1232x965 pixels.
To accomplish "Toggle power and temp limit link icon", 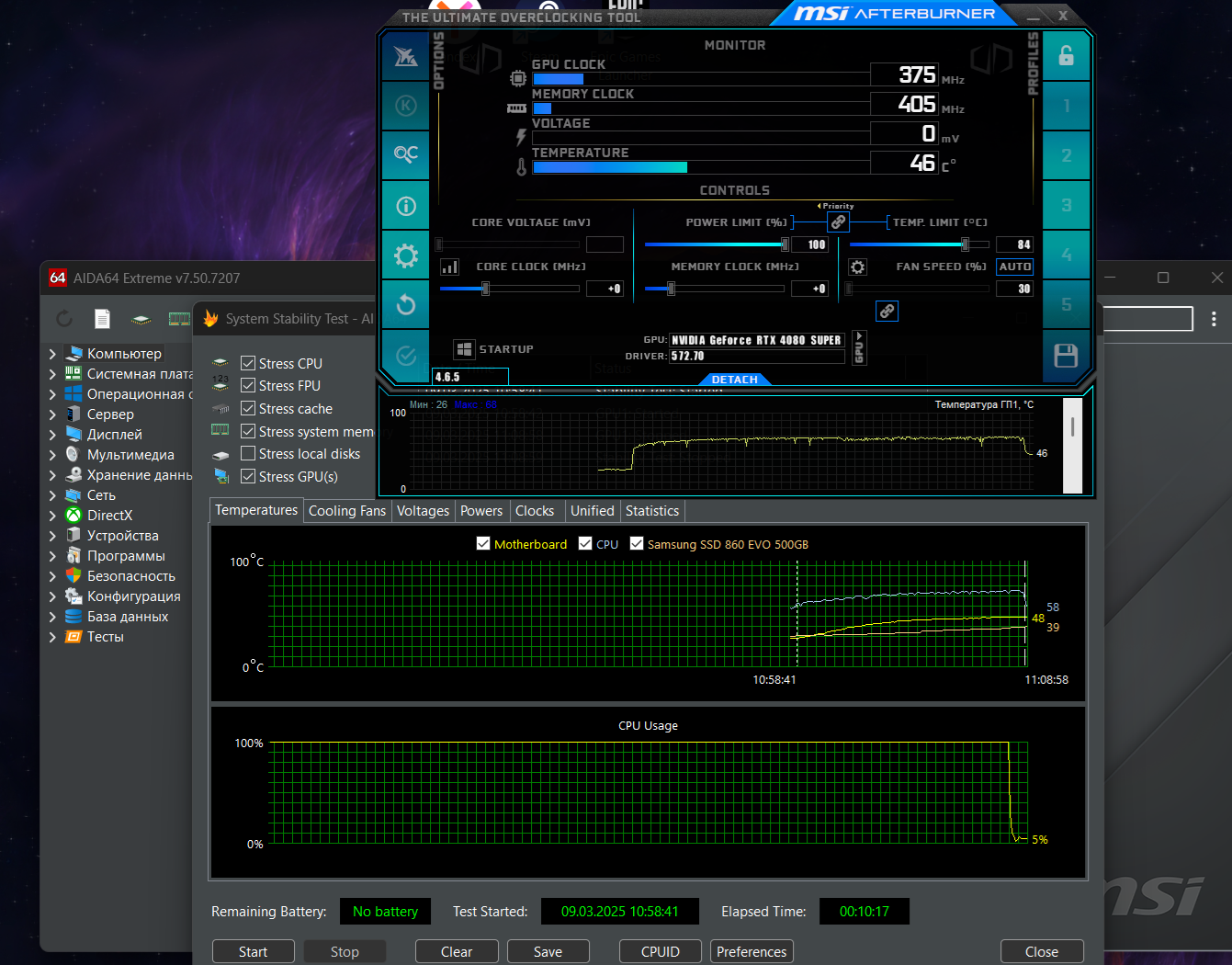I will pos(838,222).
